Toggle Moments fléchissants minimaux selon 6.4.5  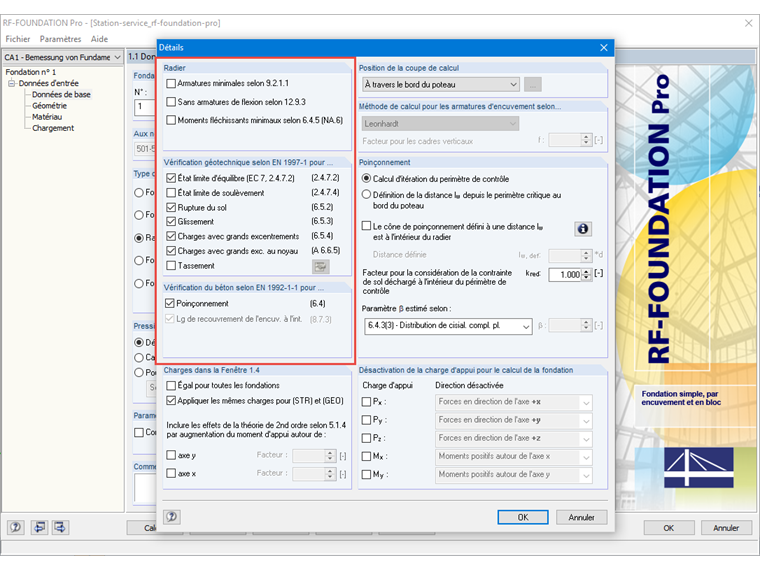point(171,120)
